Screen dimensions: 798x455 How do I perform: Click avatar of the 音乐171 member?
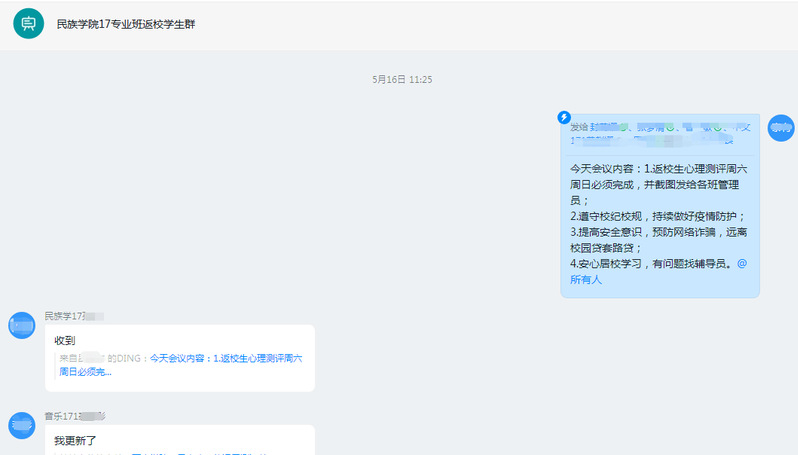click(22, 425)
